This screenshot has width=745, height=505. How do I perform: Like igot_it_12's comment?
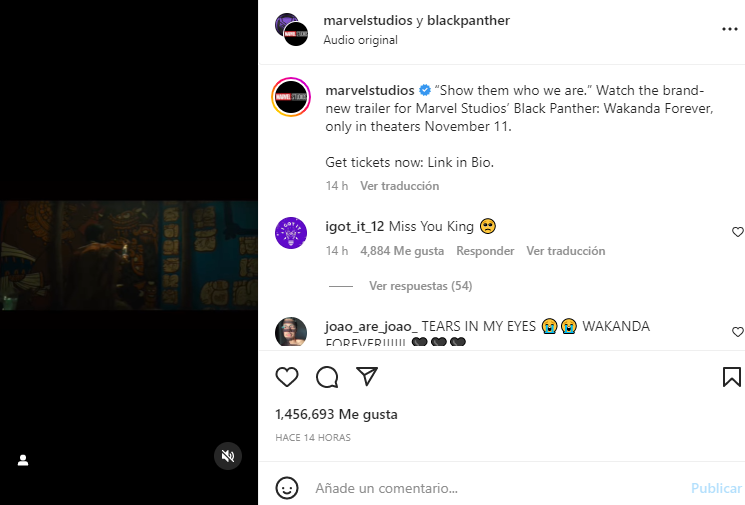737,232
